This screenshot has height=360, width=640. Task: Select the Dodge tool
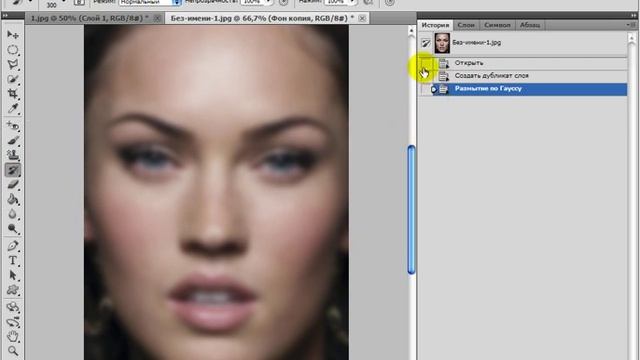pyautogui.click(x=13, y=229)
